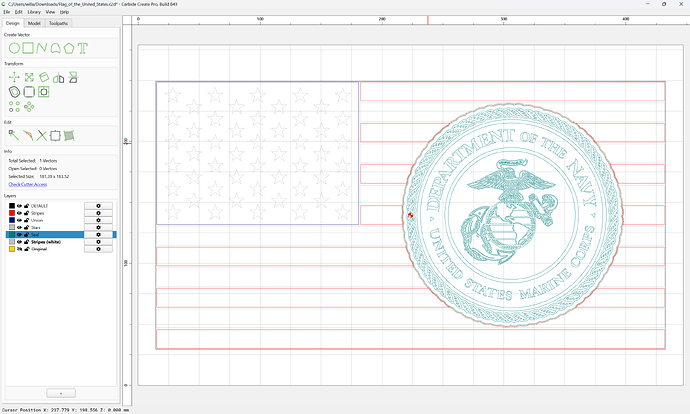Open the File menu

(x=7, y=12)
